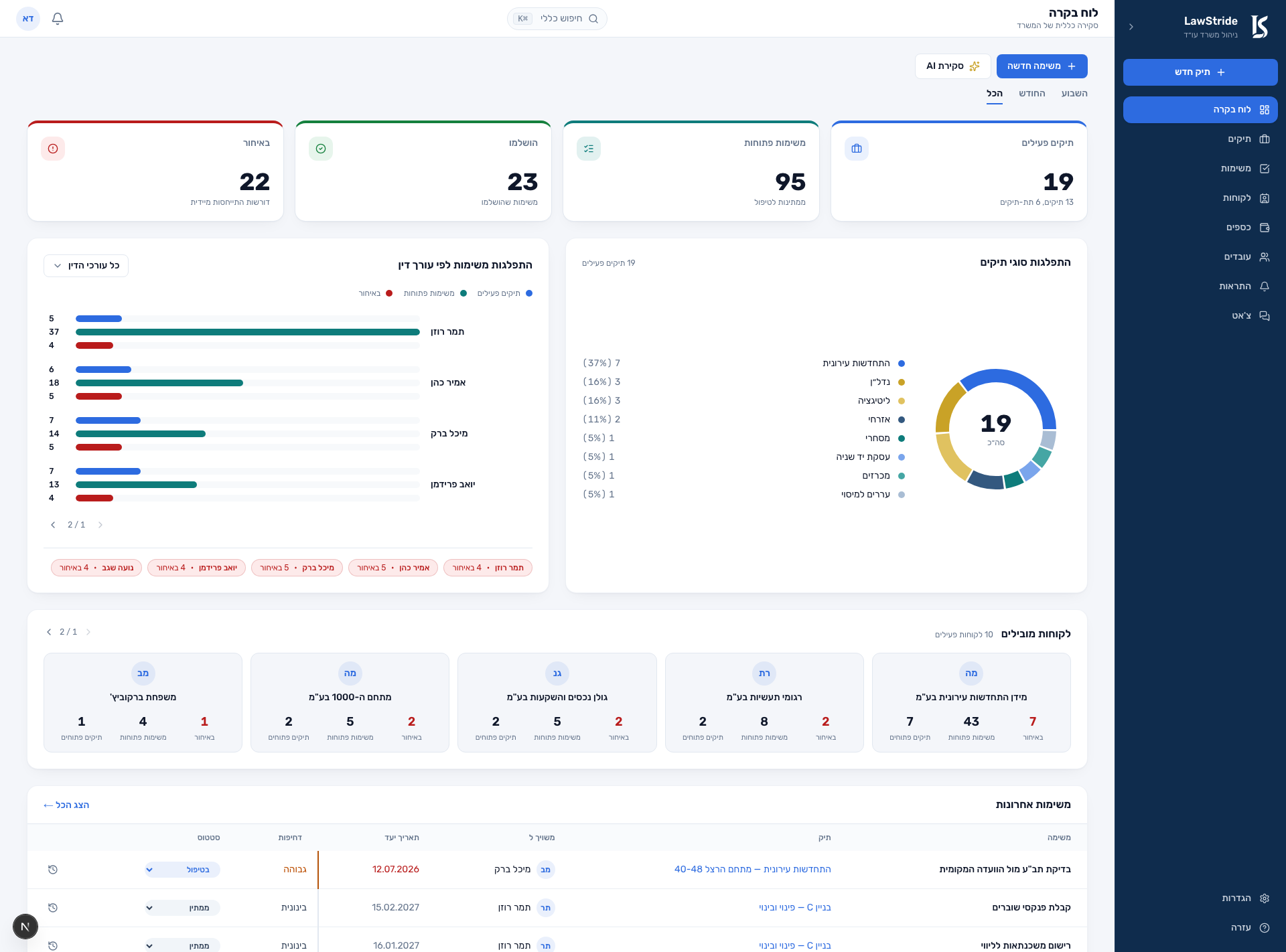Image resolution: width=1286 pixels, height=952 pixels.
Task: Open משימות in the sidebar
Action: tap(1200, 169)
